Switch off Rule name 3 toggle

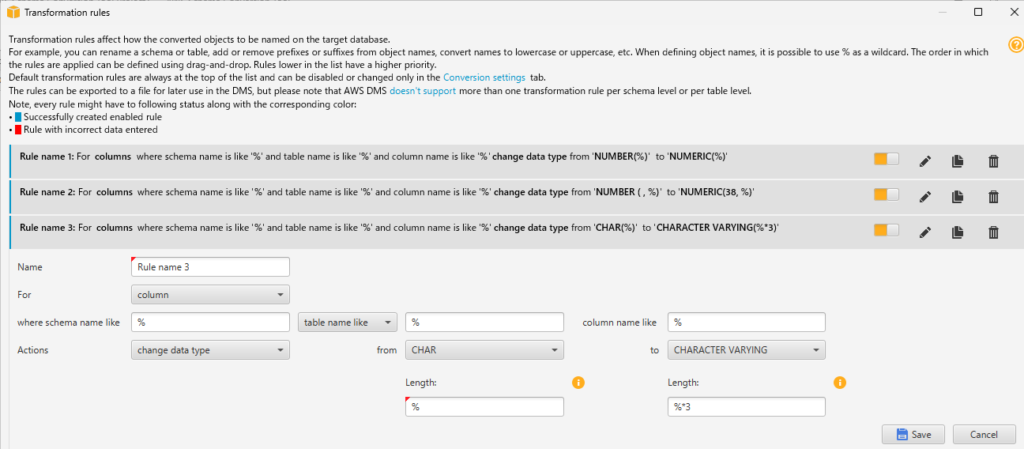886,232
